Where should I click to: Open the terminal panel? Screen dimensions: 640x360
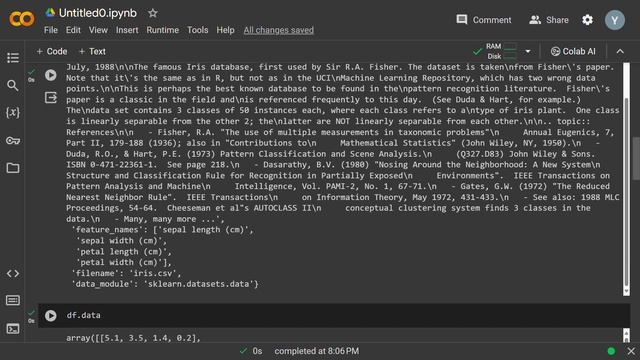tap(13, 329)
